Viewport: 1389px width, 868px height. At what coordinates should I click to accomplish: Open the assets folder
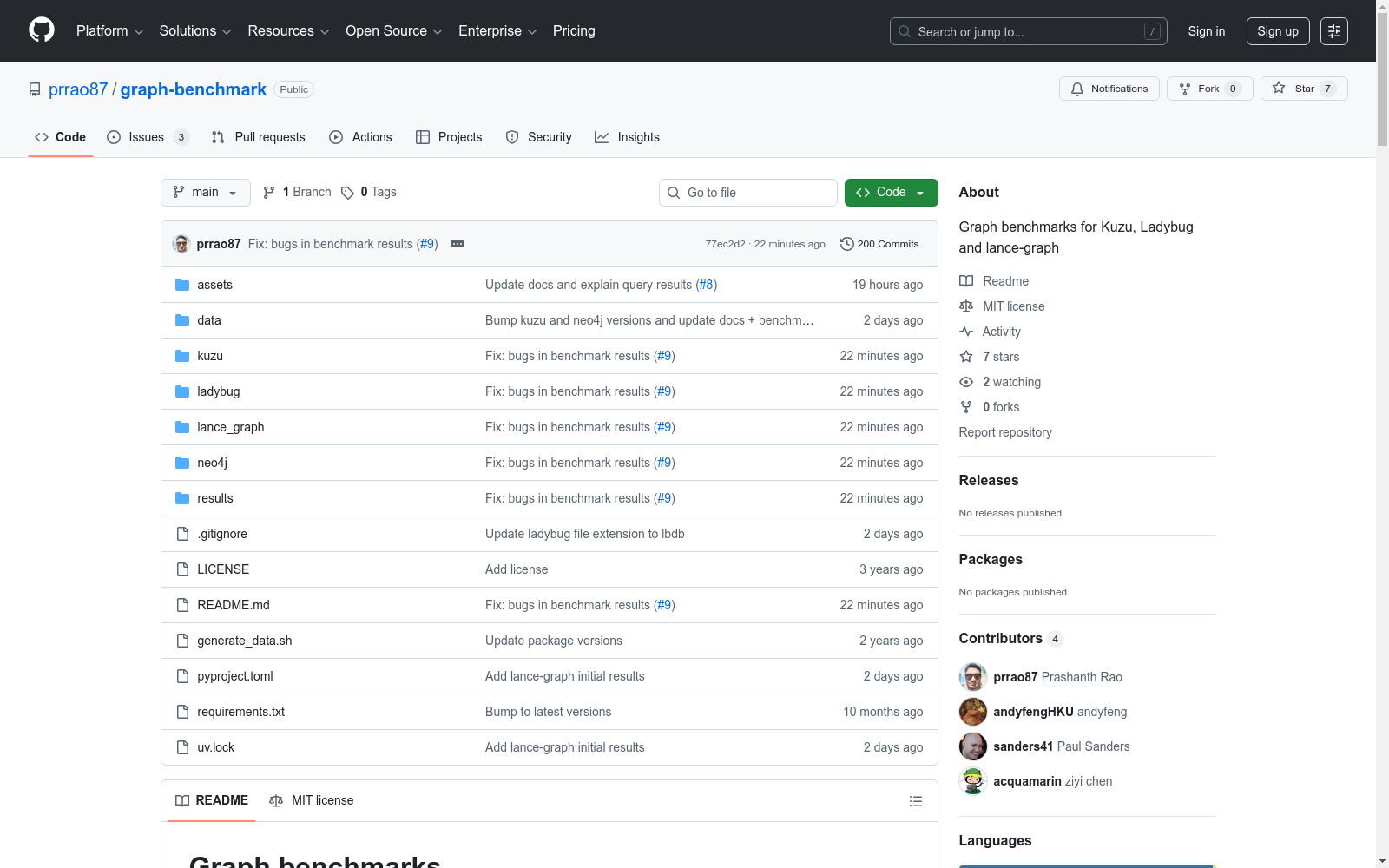[x=214, y=285]
